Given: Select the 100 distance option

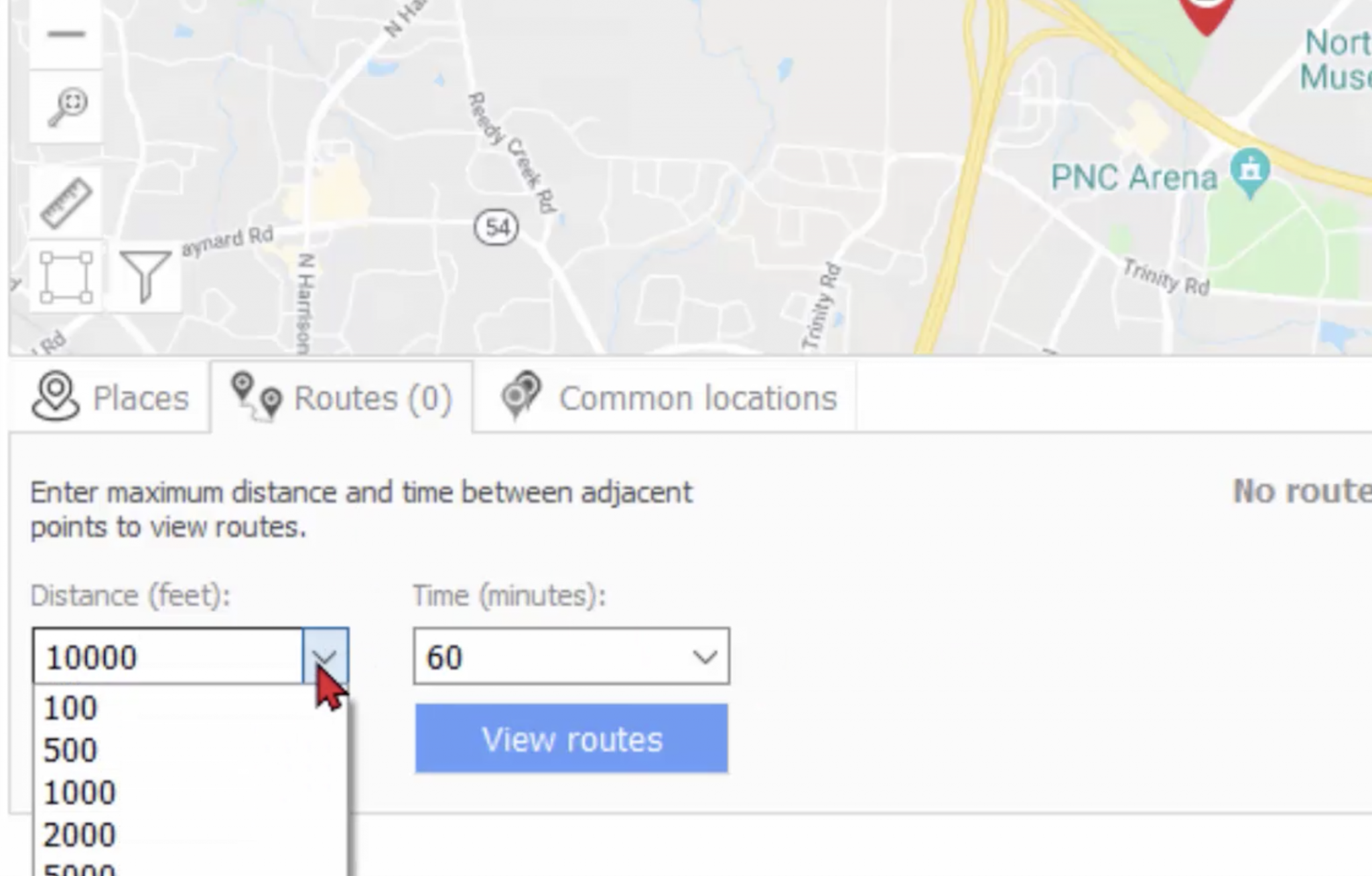Looking at the screenshot, I should (x=68, y=707).
